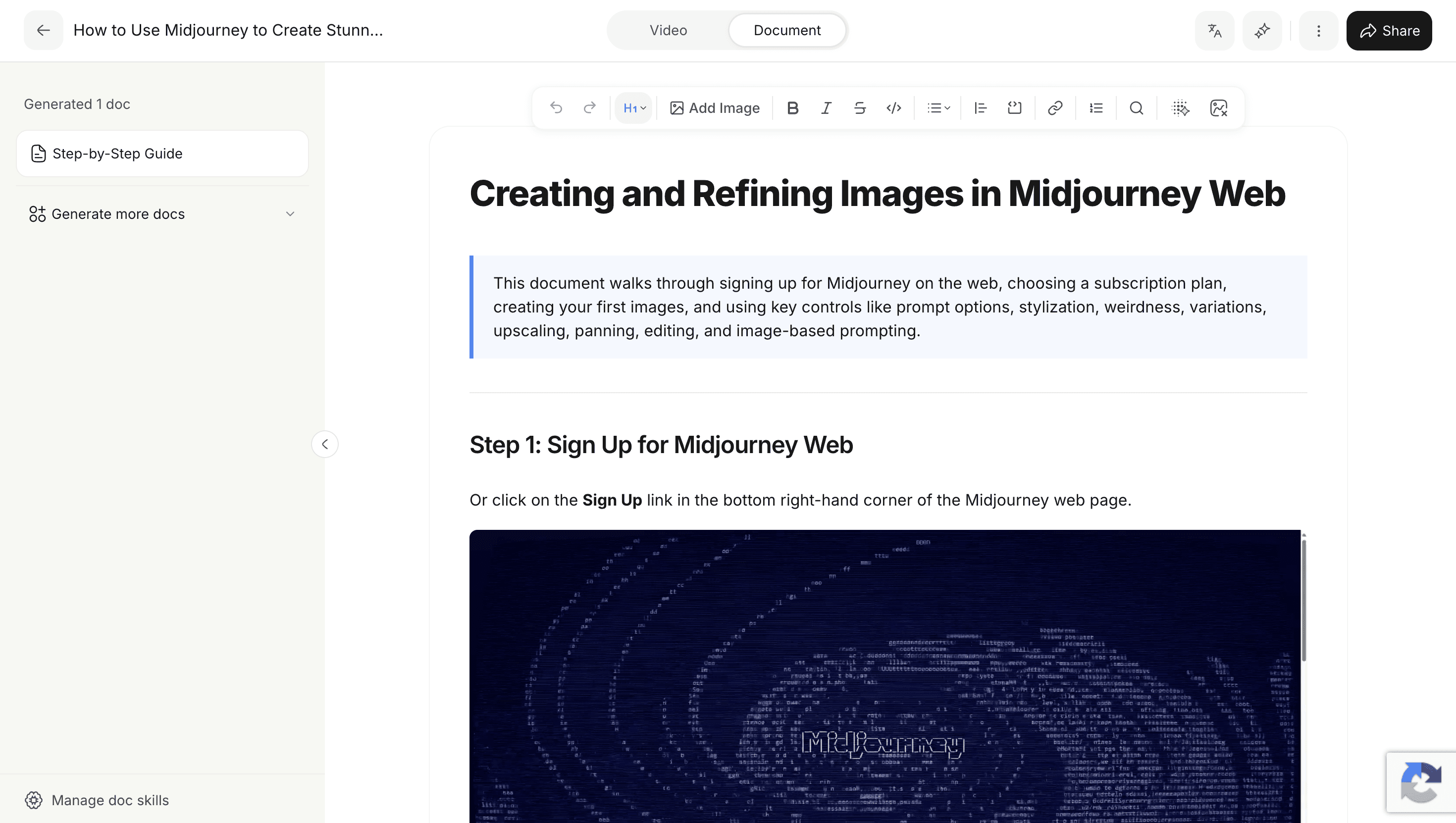Image resolution: width=1456 pixels, height=823 pixels.
Task: Click the 'Generated 1 doc' label
Action: pyautogui.click(x=77, y=104)
